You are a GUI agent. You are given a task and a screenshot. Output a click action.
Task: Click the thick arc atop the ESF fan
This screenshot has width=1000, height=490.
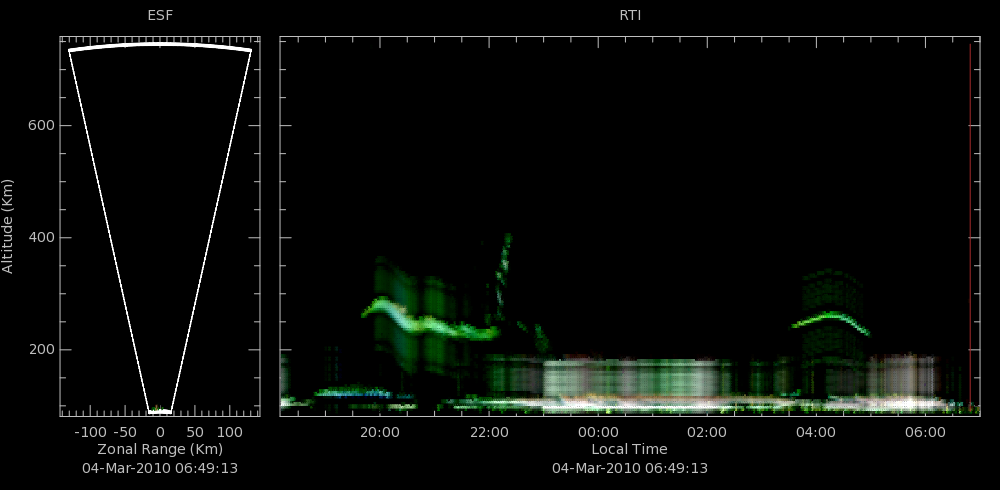160,46
